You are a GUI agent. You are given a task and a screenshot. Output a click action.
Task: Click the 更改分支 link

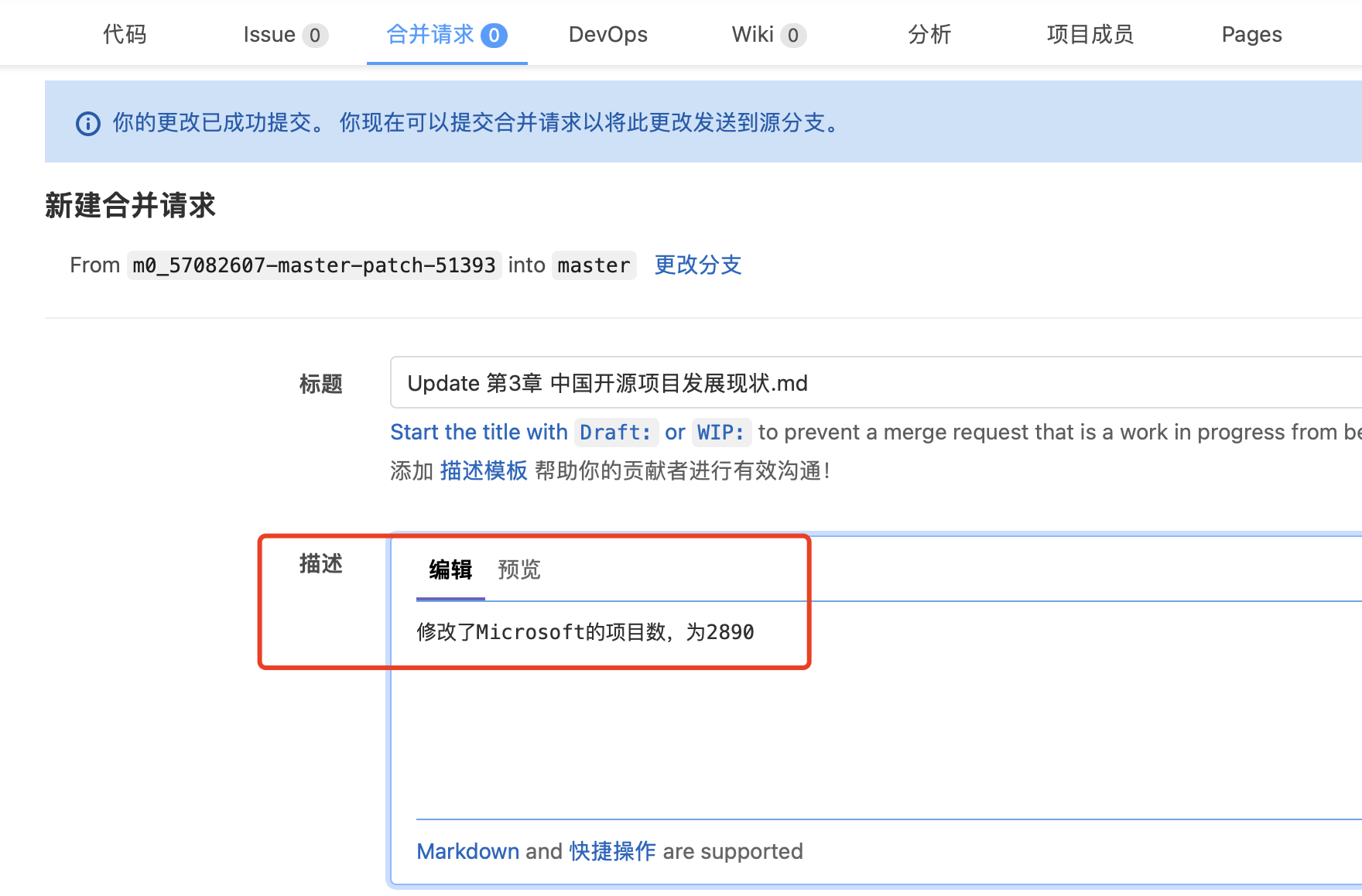tap(698, 265)
